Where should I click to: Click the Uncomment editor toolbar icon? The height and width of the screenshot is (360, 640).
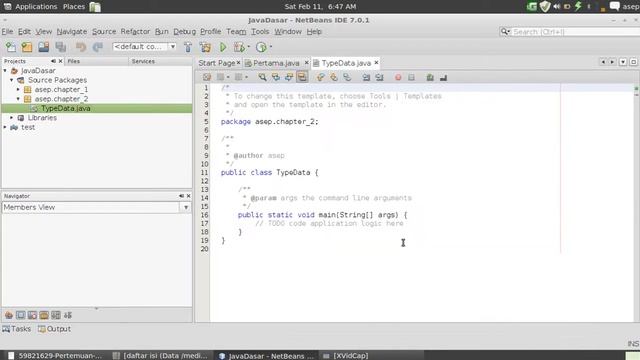443,77
